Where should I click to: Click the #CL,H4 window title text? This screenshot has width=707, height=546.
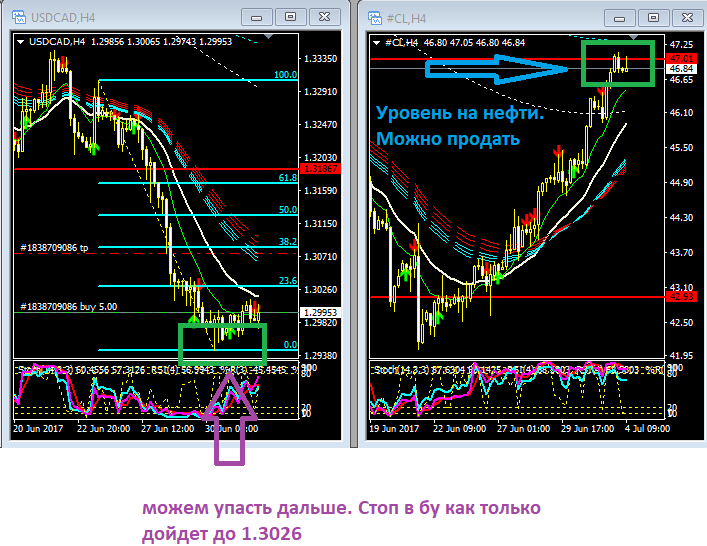point(406,18)
